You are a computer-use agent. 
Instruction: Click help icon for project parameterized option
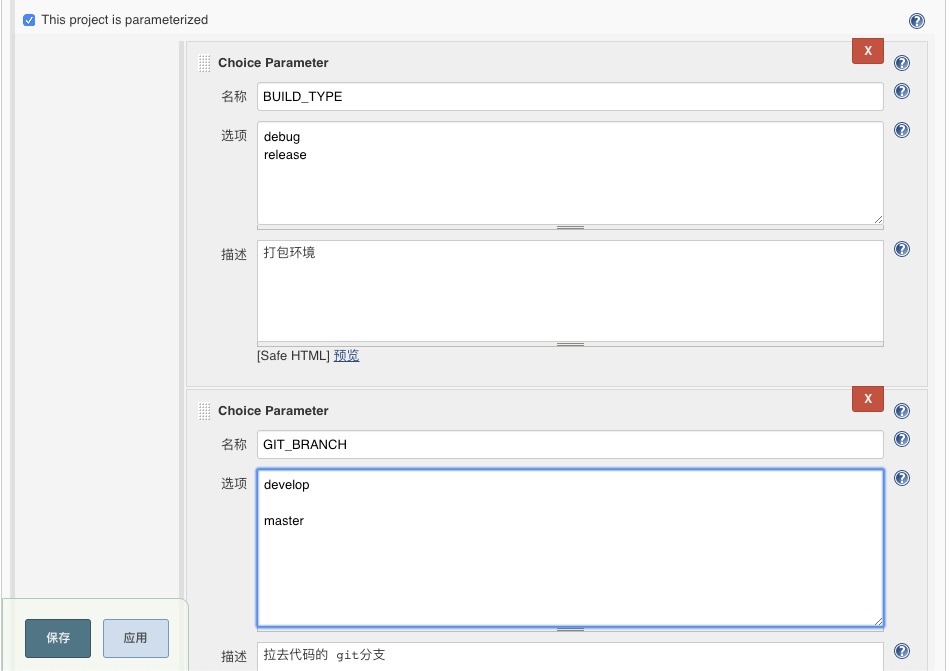[917, 21]
